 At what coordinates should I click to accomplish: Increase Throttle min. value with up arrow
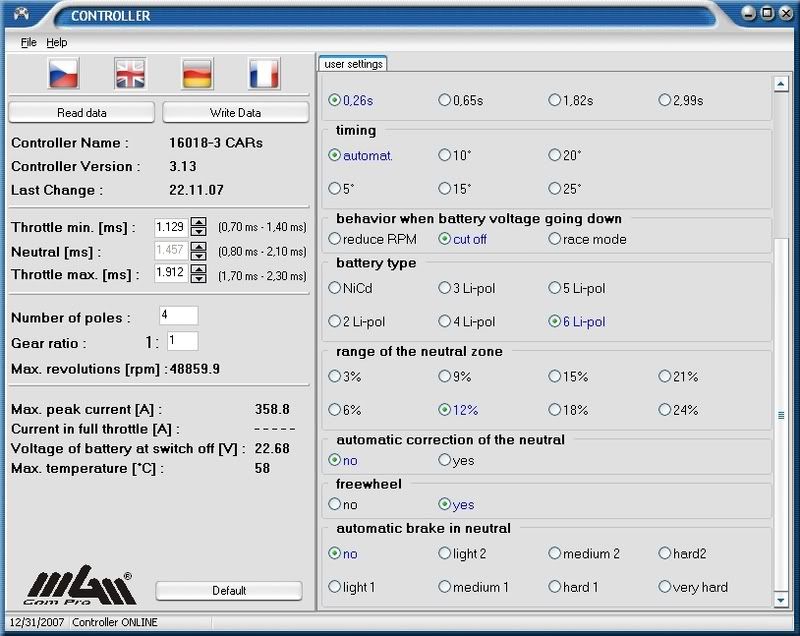(x=198, y=222)
